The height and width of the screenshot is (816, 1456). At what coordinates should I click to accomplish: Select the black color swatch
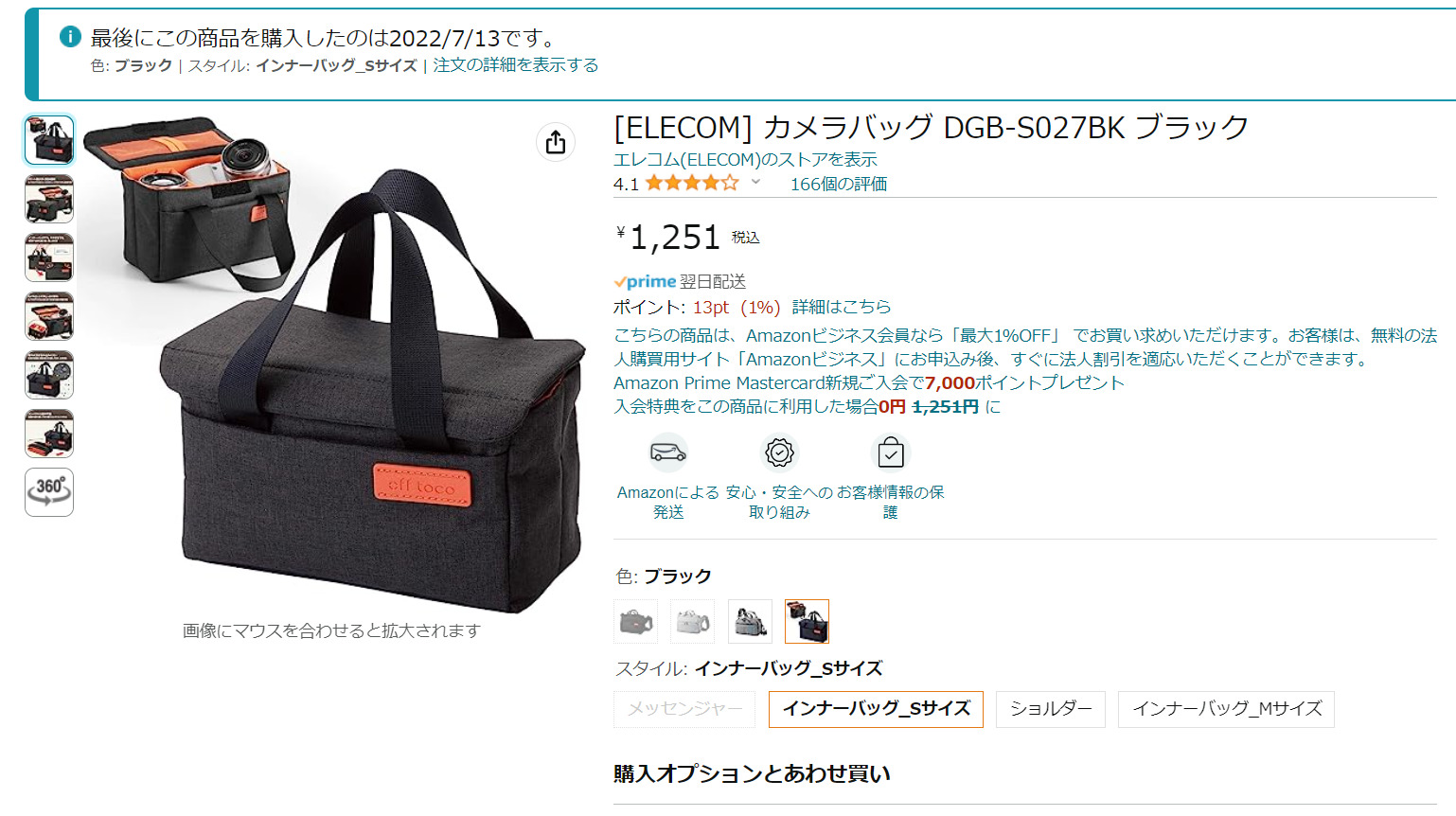pos(807,622)
